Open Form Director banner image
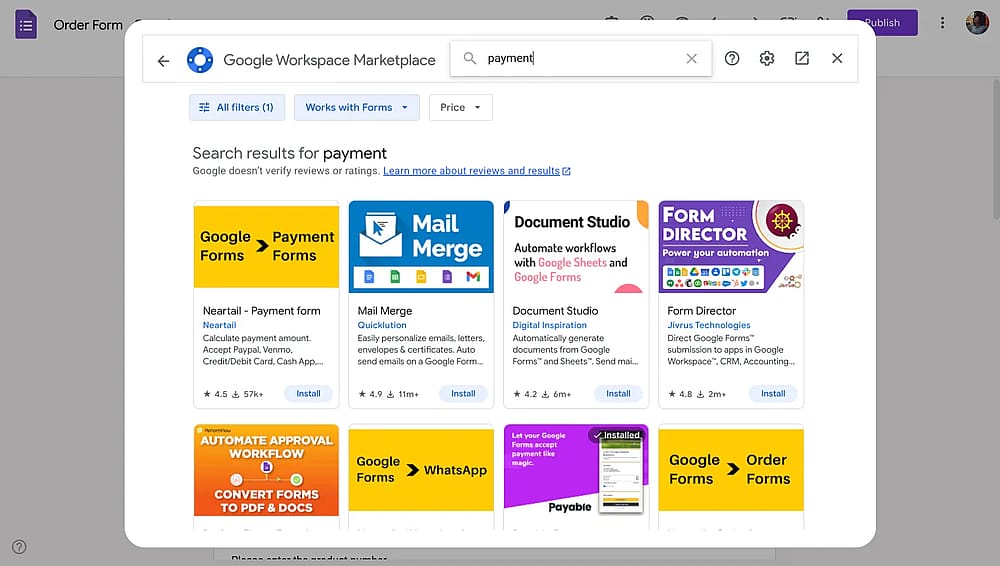 click(731, 246)
